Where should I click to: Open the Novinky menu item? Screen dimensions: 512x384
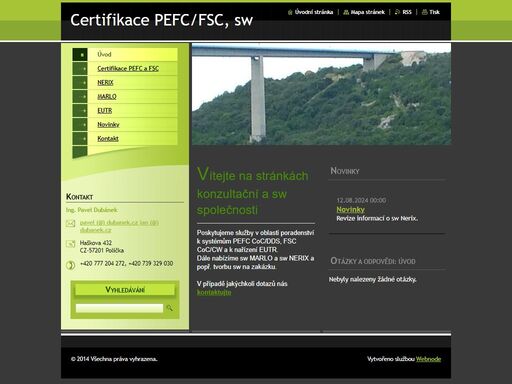pos(108,124)
